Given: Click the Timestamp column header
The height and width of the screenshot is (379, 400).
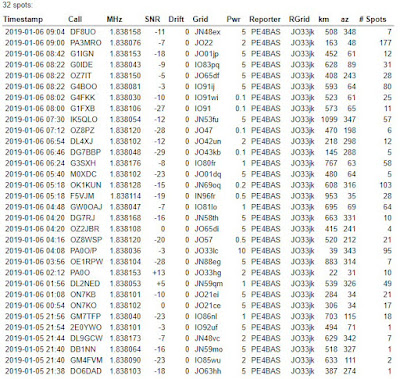Looking at the screenshot, I should (x=23, y=19).
